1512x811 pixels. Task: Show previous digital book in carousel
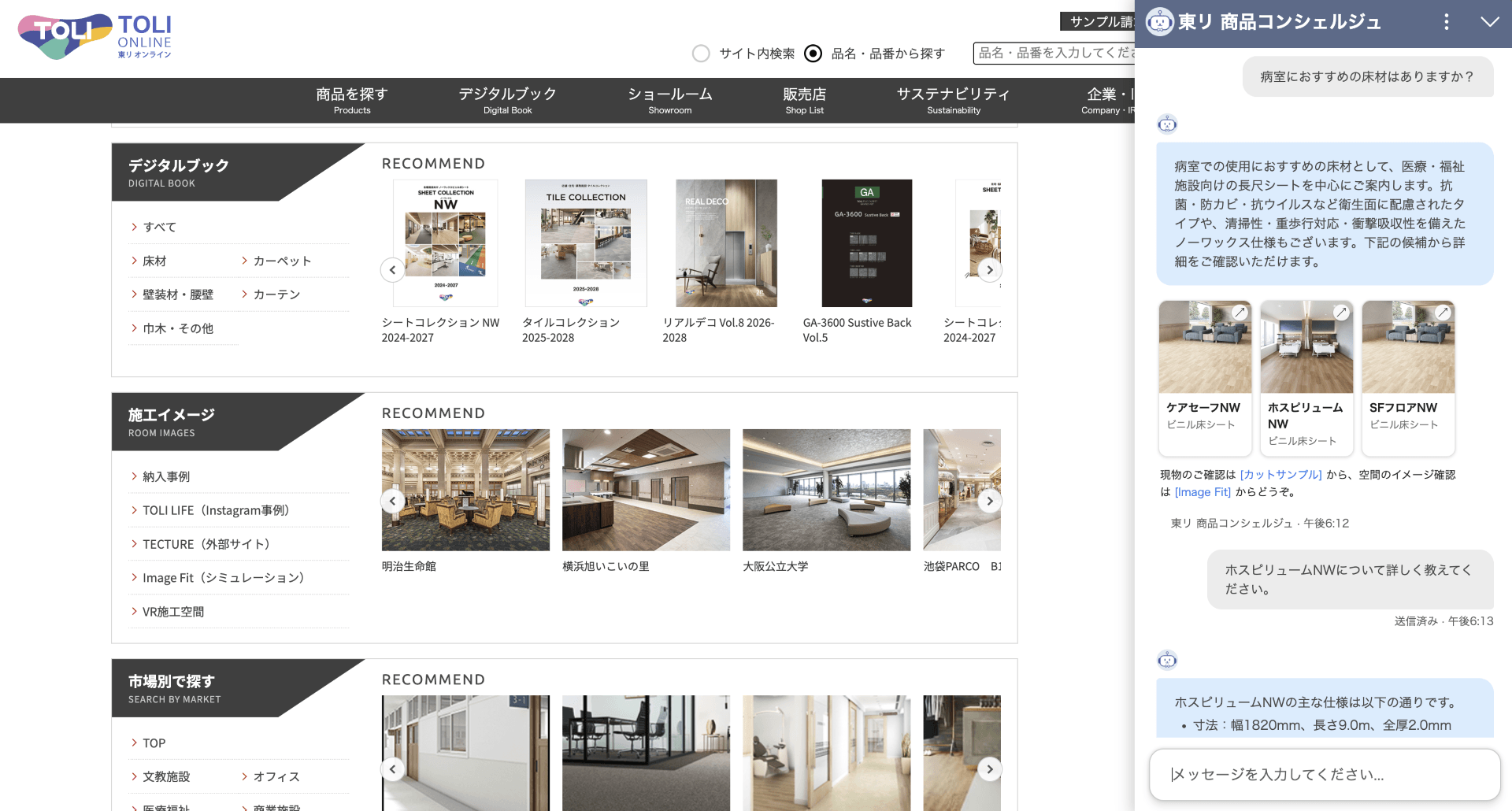(392, 270)
